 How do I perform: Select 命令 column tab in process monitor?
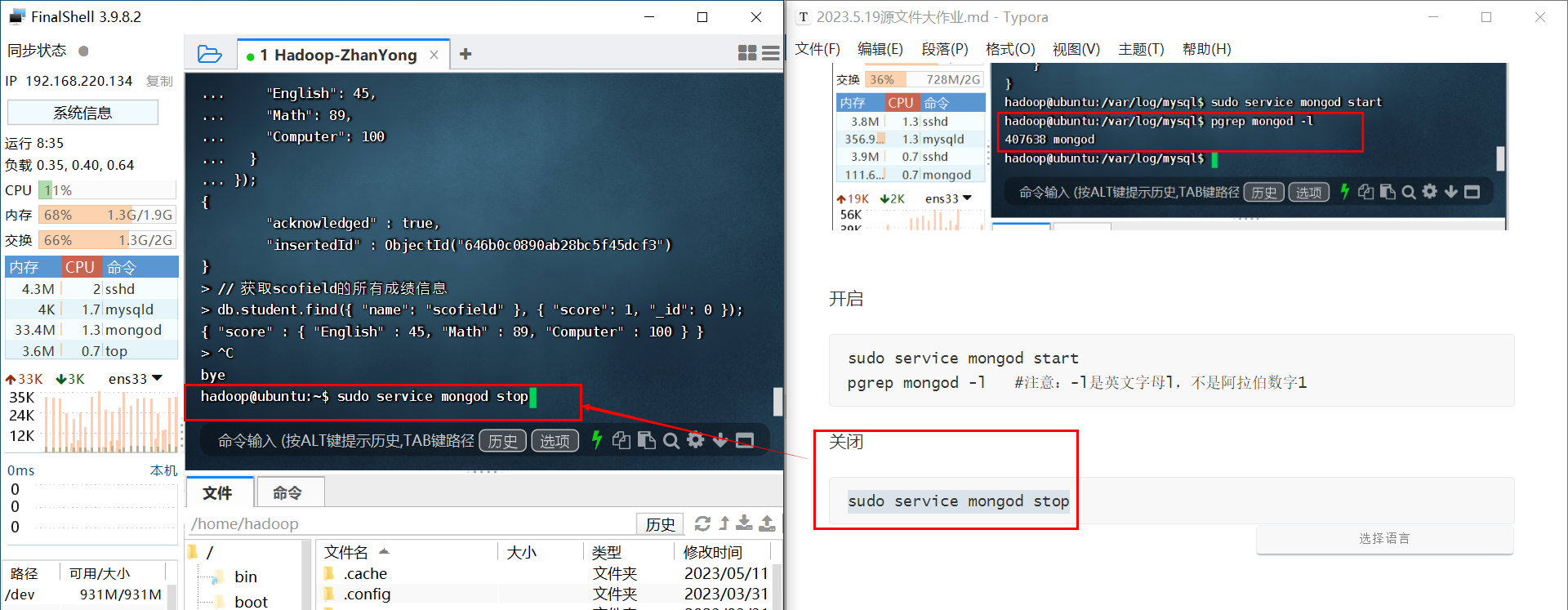(140, 267)
